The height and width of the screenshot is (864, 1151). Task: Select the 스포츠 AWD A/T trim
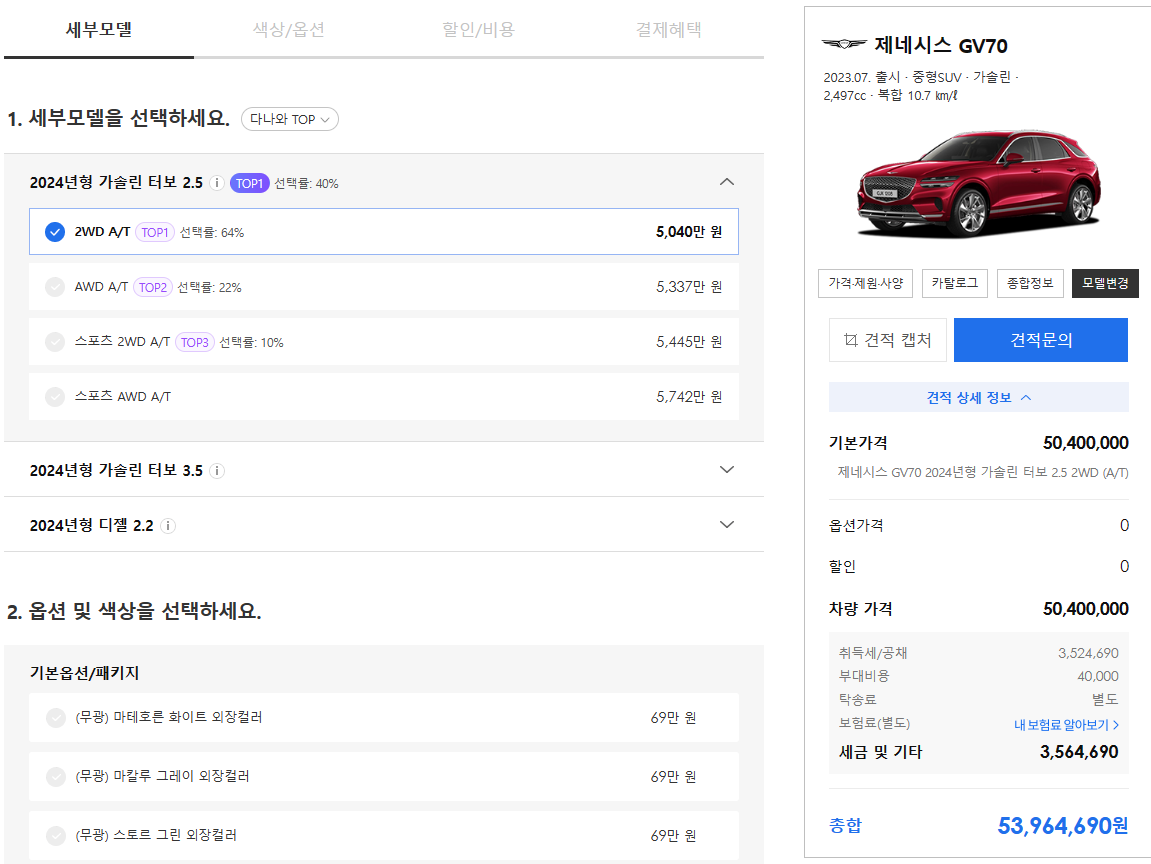coord(384,396)
